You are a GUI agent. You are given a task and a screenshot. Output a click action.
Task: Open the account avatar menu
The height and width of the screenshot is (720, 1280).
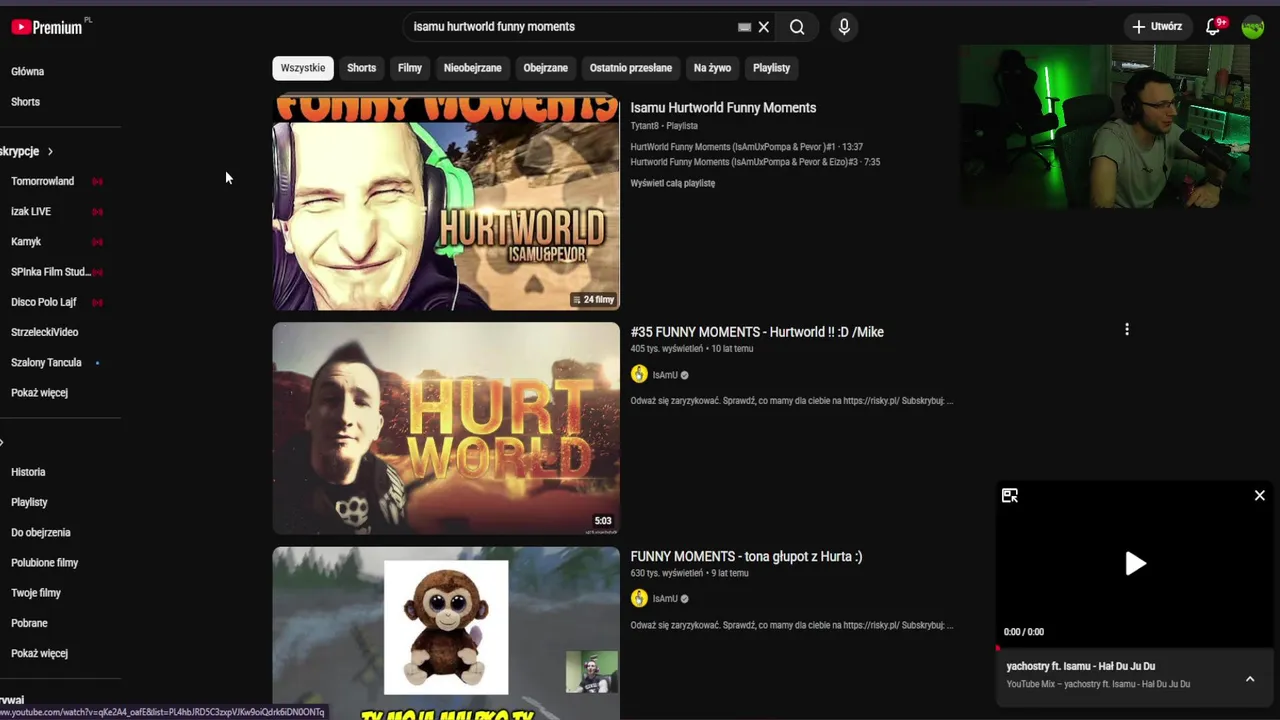(x=1253, y=27)
